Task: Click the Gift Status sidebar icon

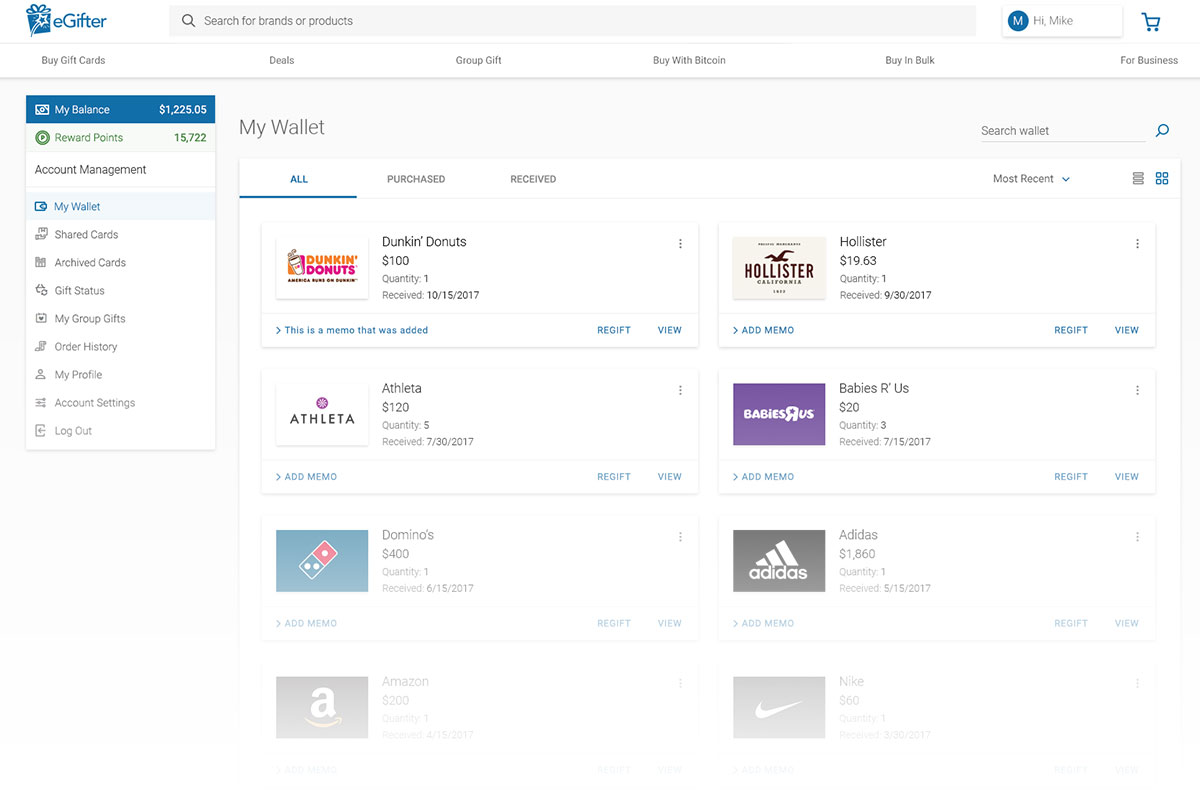Action: click(41, 290)
